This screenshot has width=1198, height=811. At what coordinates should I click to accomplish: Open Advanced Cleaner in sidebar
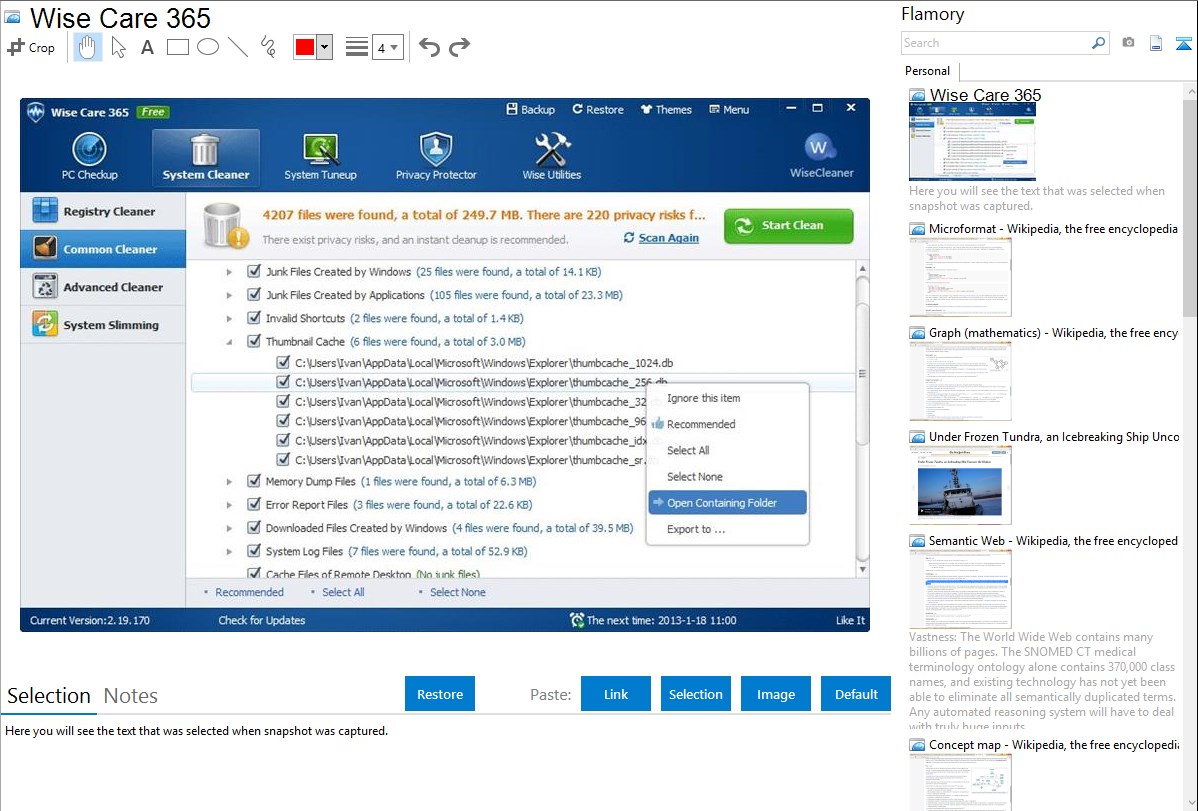point(103,287)
